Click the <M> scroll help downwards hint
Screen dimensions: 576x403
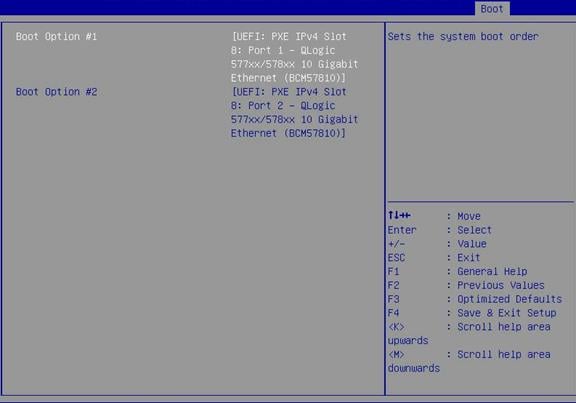[469, 361]
